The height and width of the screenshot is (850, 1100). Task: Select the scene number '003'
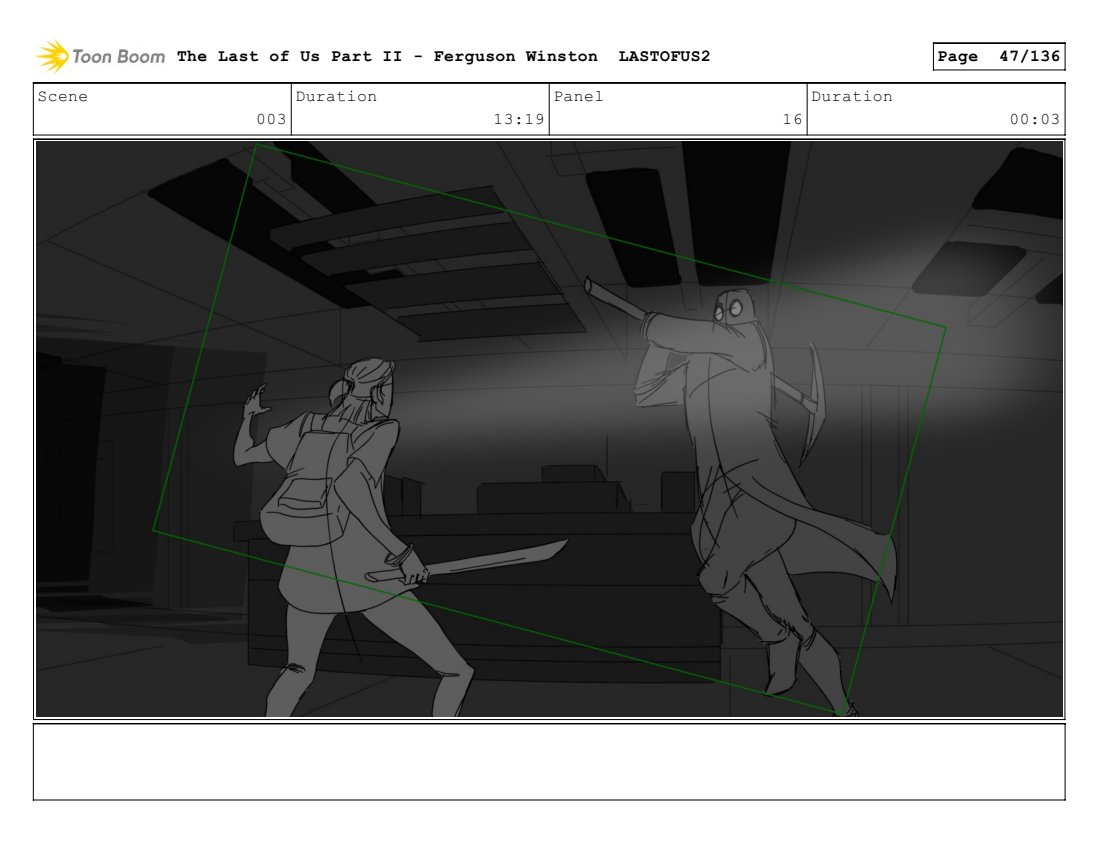click(x=271, y=119)
